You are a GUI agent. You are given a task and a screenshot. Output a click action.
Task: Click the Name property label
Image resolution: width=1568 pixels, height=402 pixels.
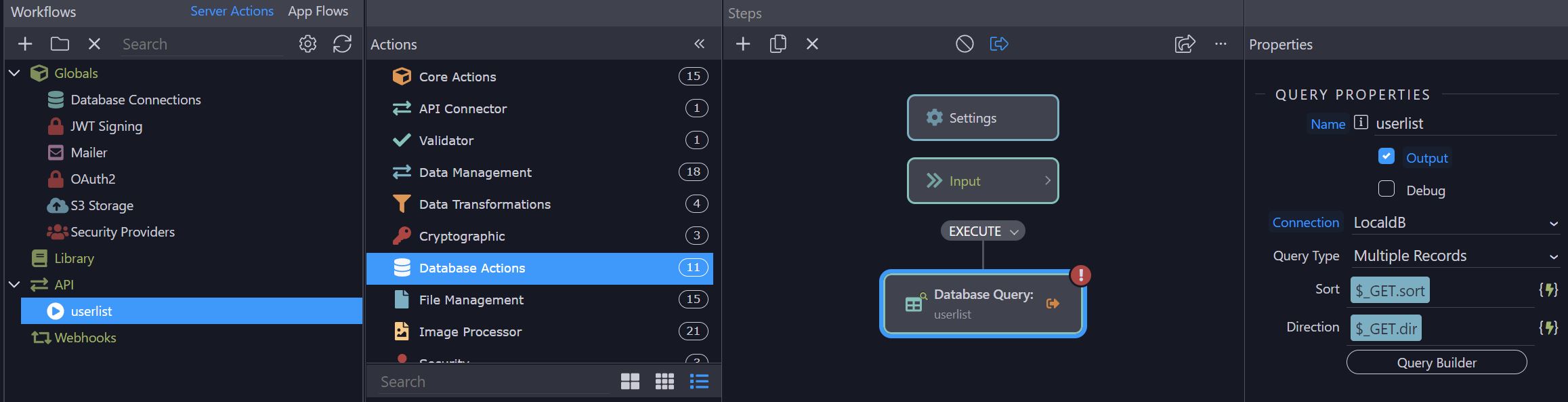[x=1328, y=124]
